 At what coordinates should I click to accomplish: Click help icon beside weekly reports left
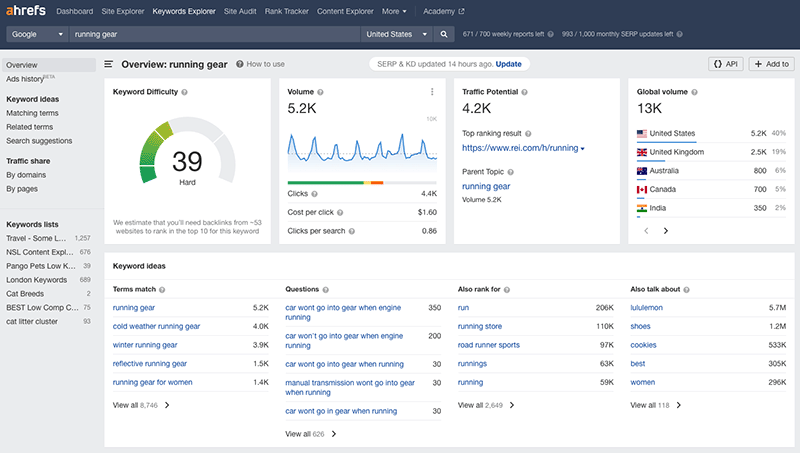551,34
